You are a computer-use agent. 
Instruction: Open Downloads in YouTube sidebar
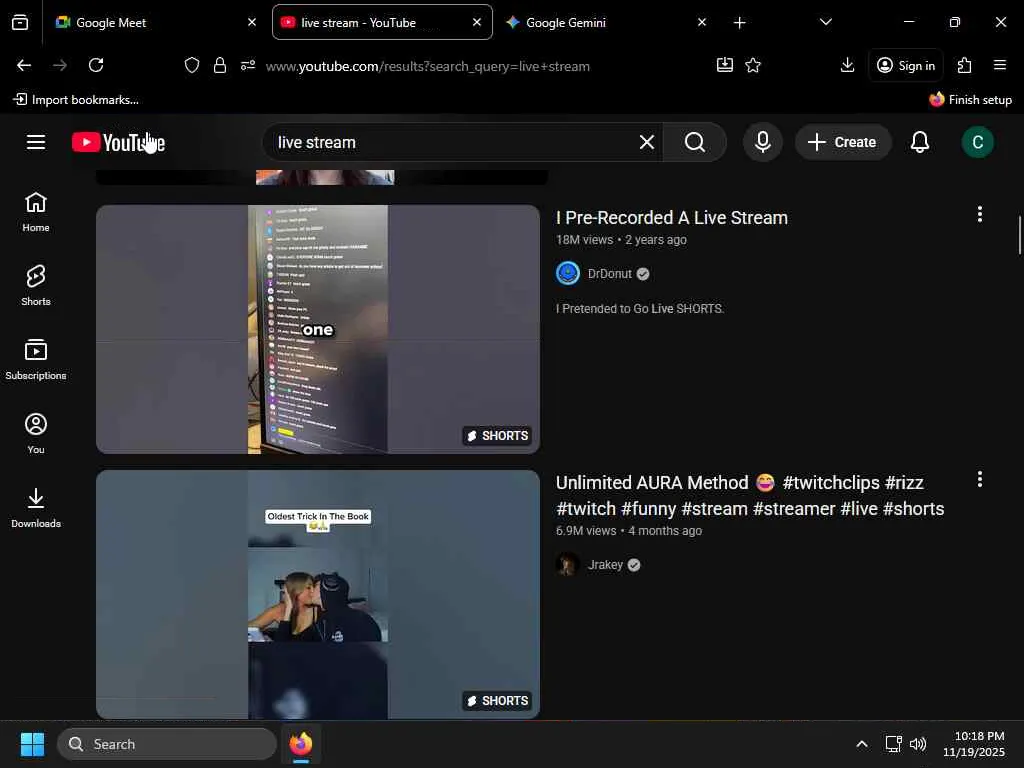click(36, 508)
